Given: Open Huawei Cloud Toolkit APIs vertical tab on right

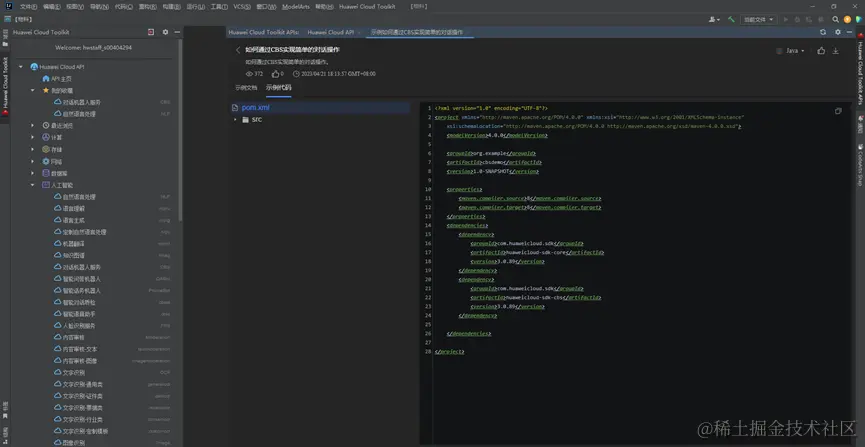Looking at the screenshot, I should pos(860,69).
